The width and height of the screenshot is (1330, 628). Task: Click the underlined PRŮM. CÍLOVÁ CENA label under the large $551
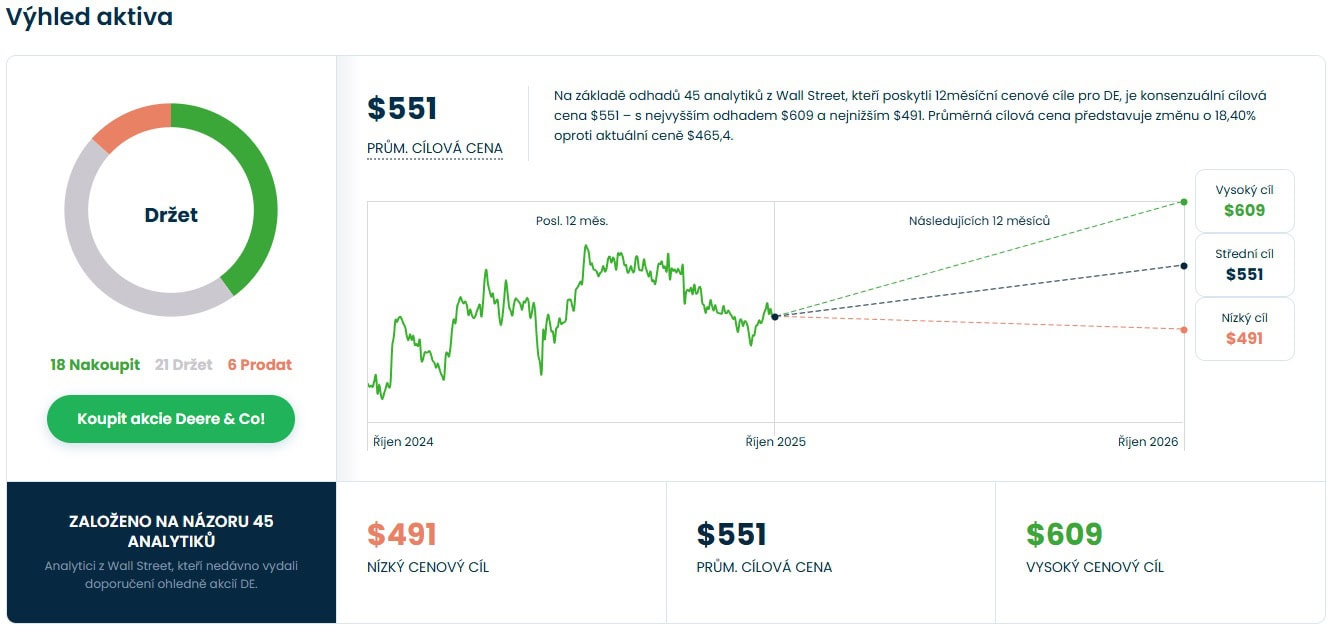pos(435,149)
